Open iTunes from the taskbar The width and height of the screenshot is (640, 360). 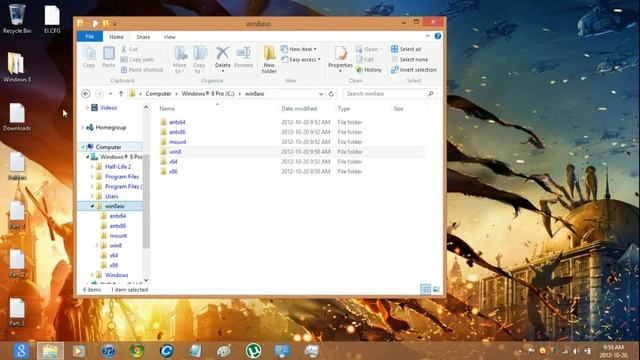pyautogui.click(x=108, y=351)
